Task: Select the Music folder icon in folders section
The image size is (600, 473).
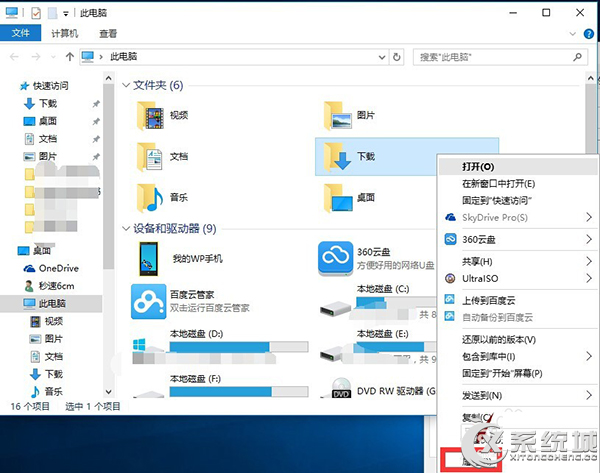Action: 150,198
